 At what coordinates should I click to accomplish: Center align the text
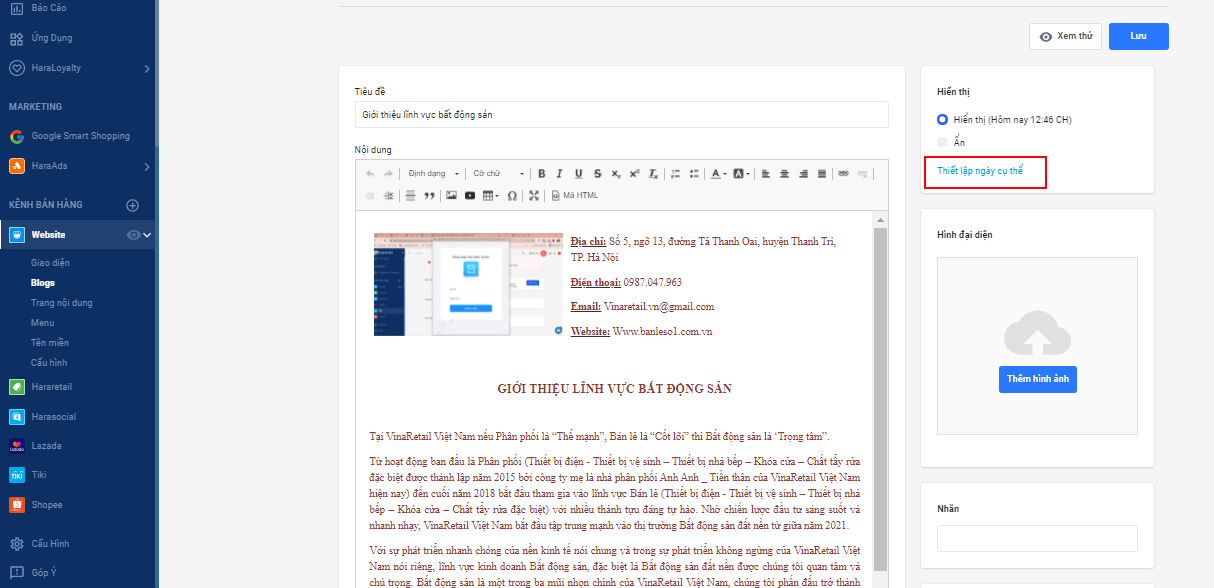784,173
